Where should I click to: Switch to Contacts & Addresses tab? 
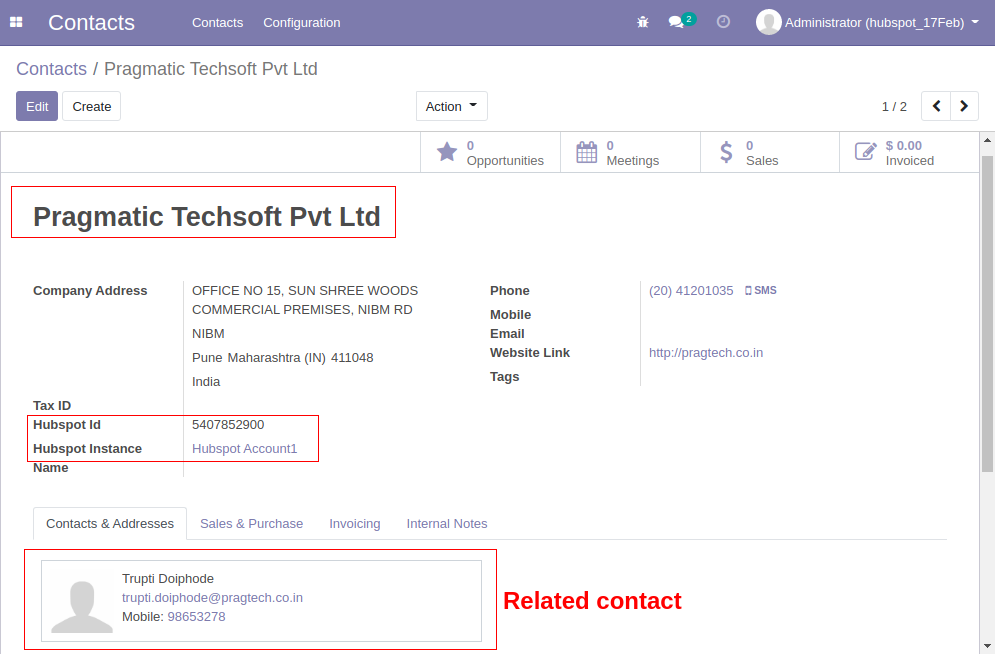click(x=110, y=523)
